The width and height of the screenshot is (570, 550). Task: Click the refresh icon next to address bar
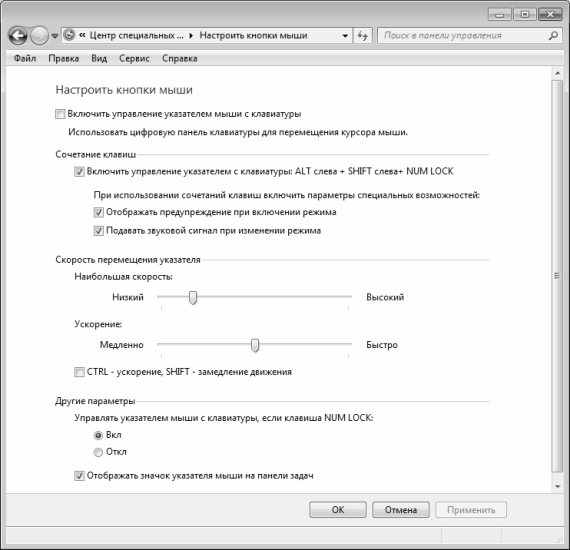point(362,36)
